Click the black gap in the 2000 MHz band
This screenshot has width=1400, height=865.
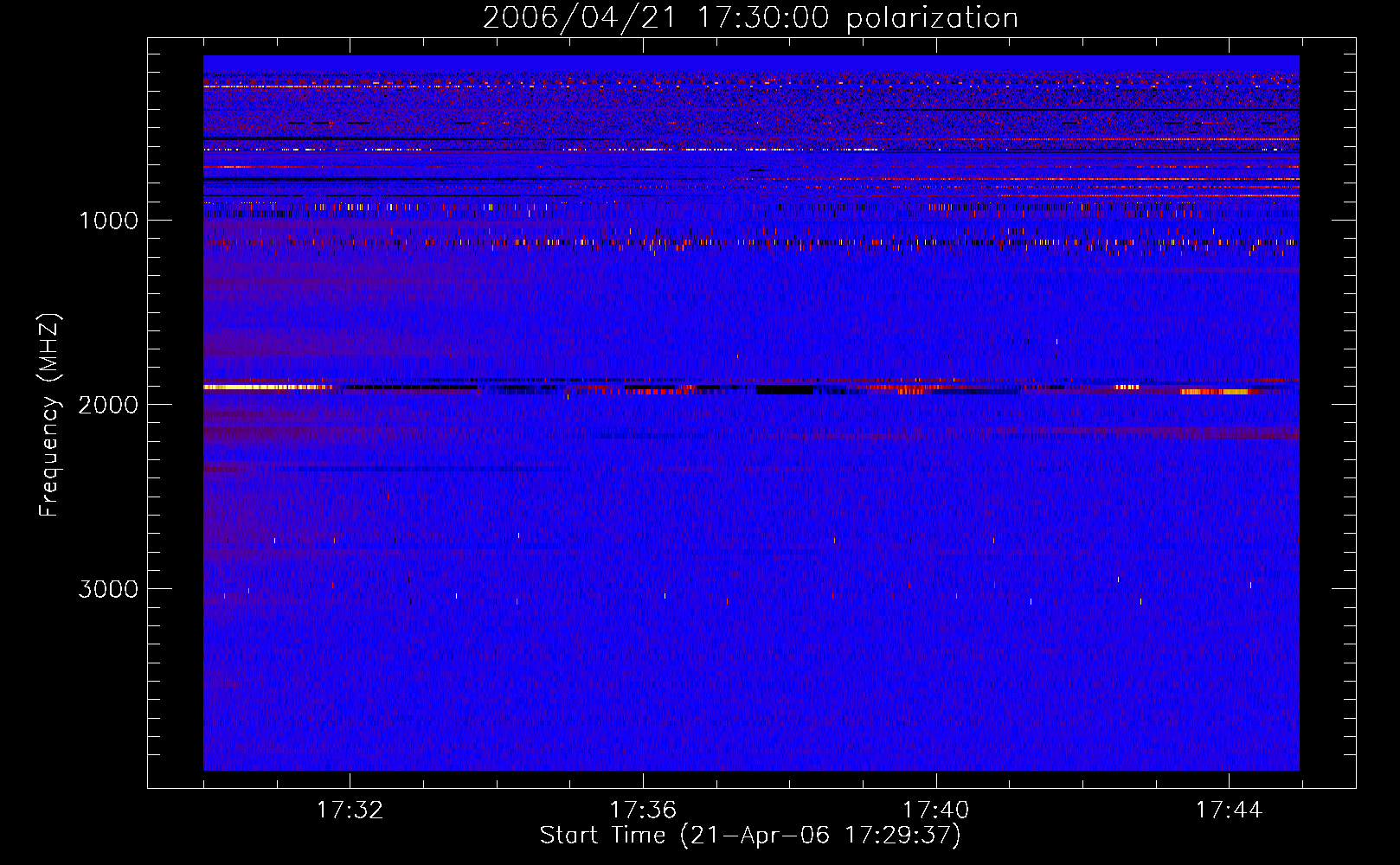point(785,390)
